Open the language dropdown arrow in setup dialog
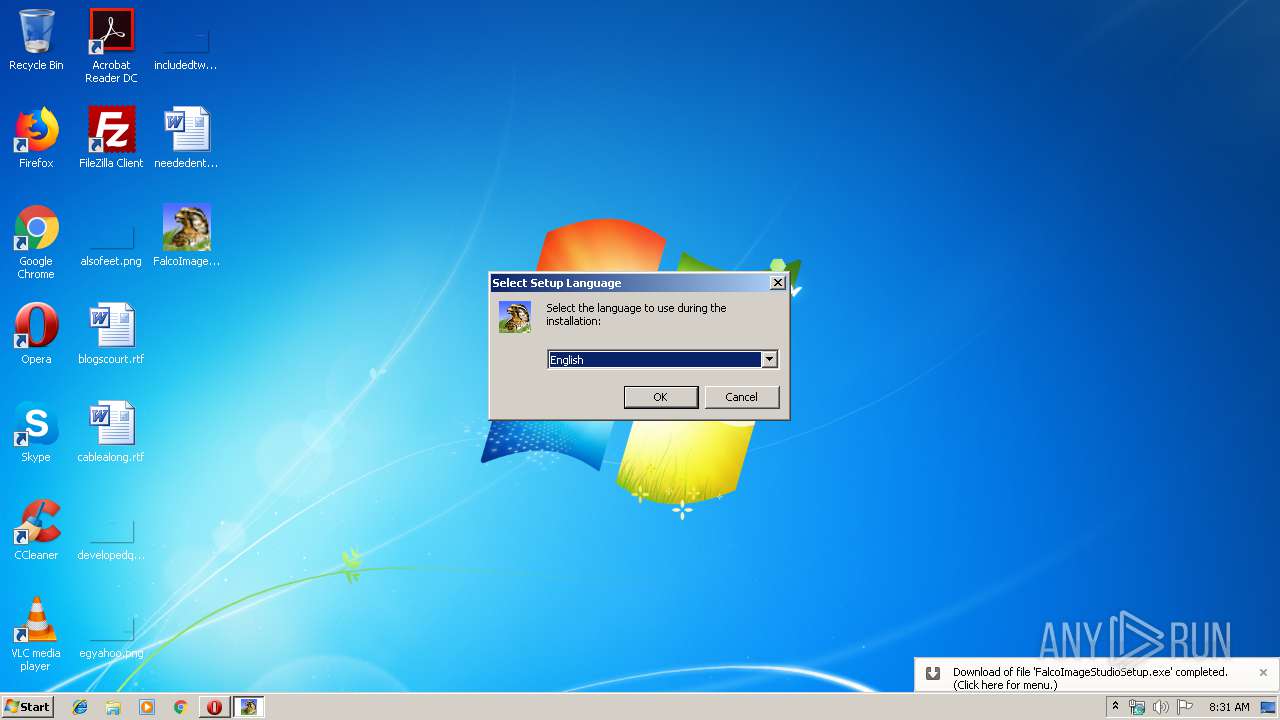The image size is (1280, 720). coord(769,360)
